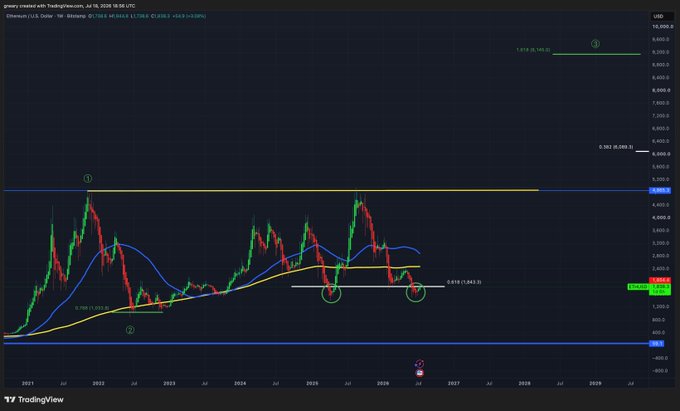
Task: Click the purple event icon above time axis
Action: click(x=419, y=364)
